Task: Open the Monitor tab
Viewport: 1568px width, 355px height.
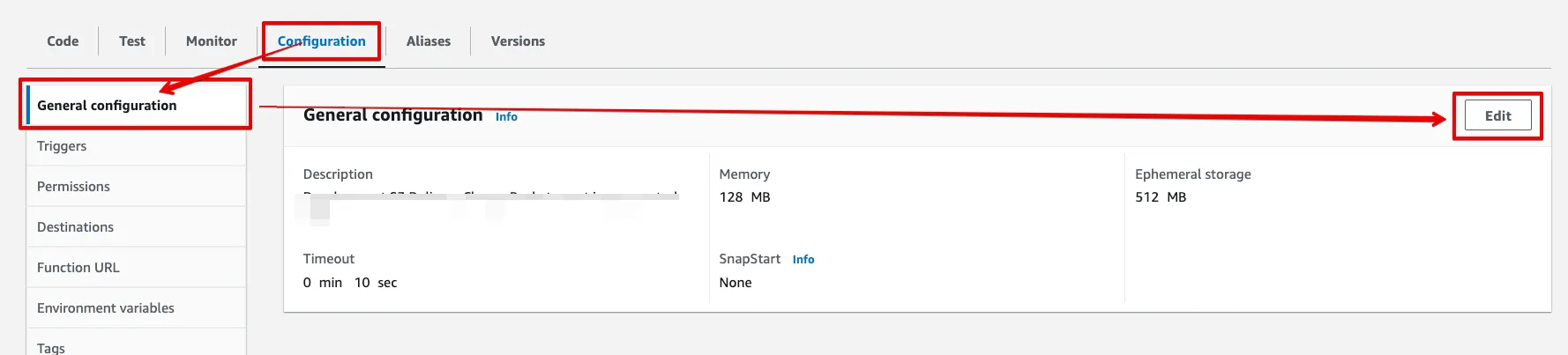Action: 212,41
